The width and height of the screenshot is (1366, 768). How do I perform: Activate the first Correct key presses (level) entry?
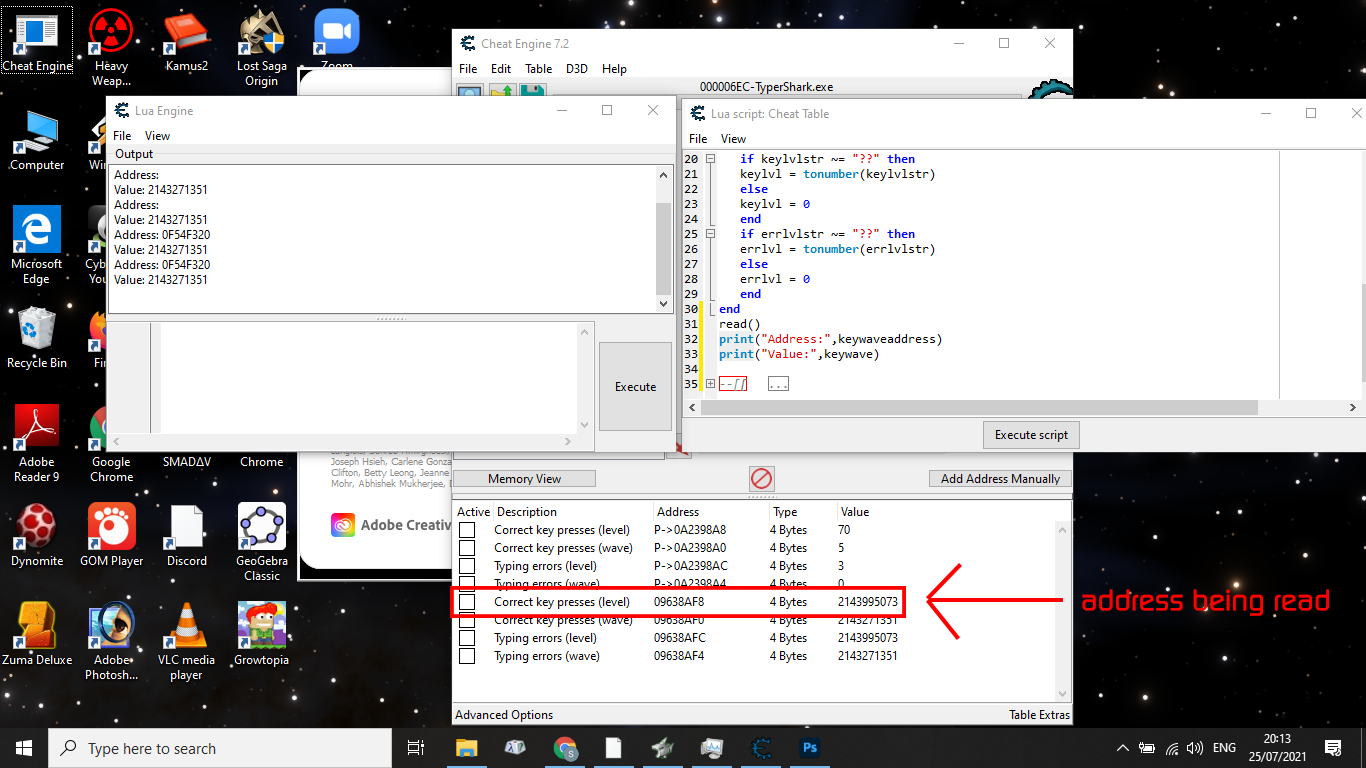coord(467,530)
